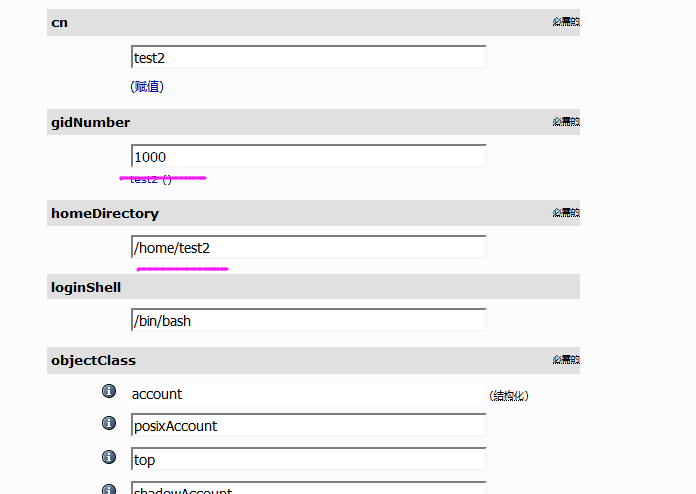Image resolution: width=696 pixels, height=494 pixels.
Task: Click the loginShell field /bin/bash
Action: coord(308,320)
